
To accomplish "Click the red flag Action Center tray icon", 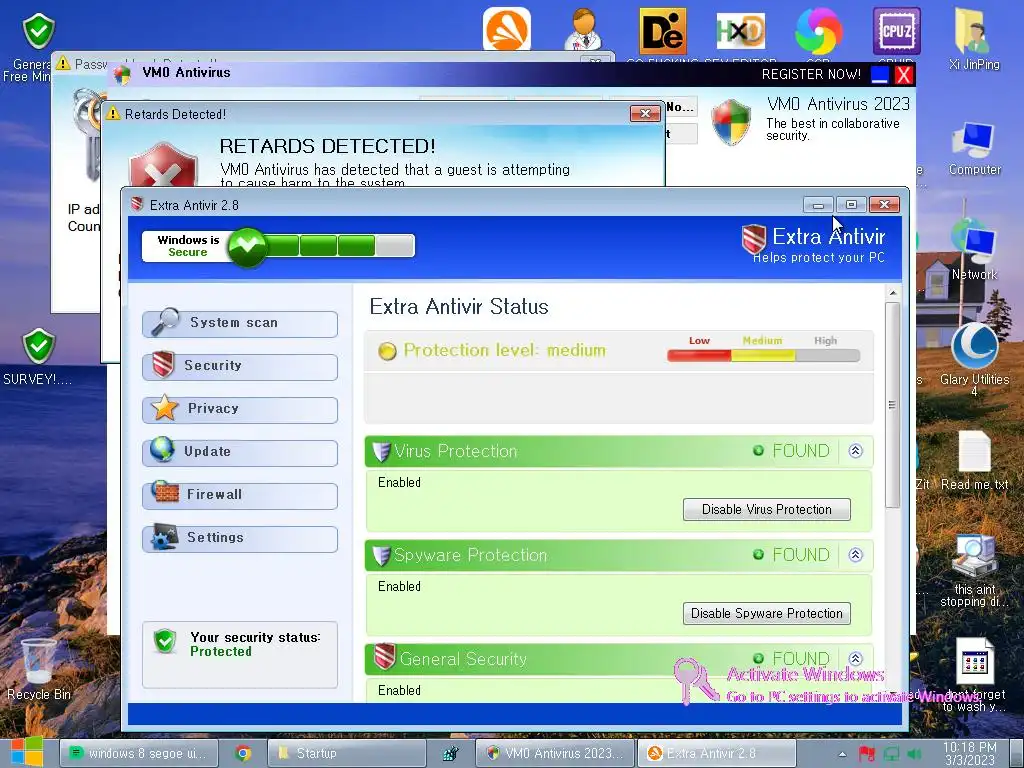I will 867,754.
